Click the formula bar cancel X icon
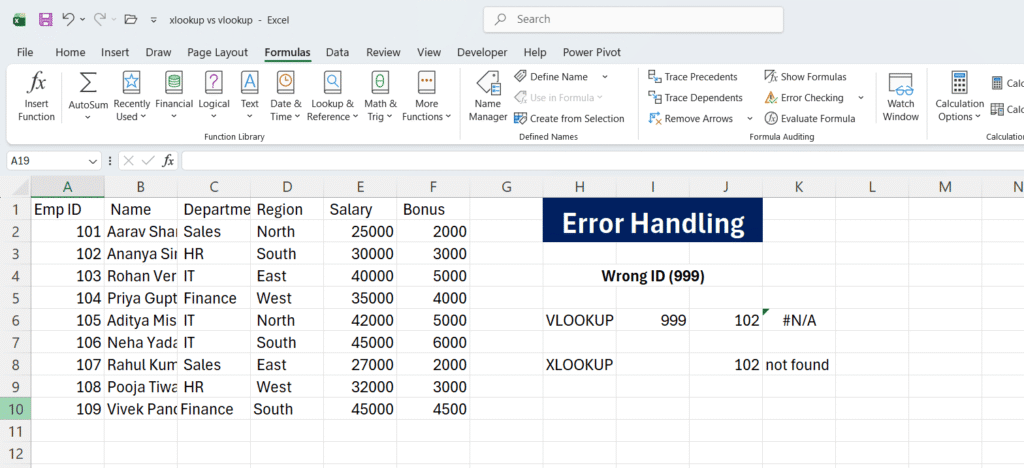Image resolution: width=1024 pixels, height=468 pixels. click(x=129, y=161)
